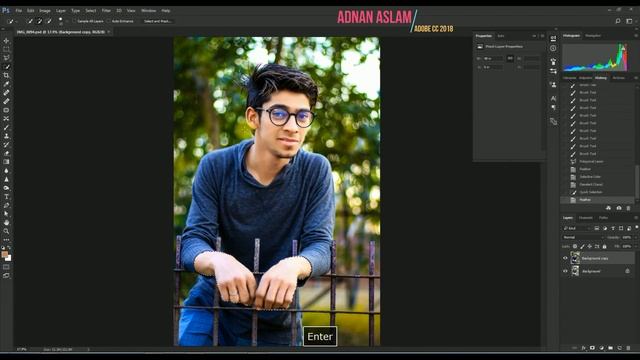Screen dimensions: 640x360
Task: Create a new group folder icon
Action: tap(611, 348)
